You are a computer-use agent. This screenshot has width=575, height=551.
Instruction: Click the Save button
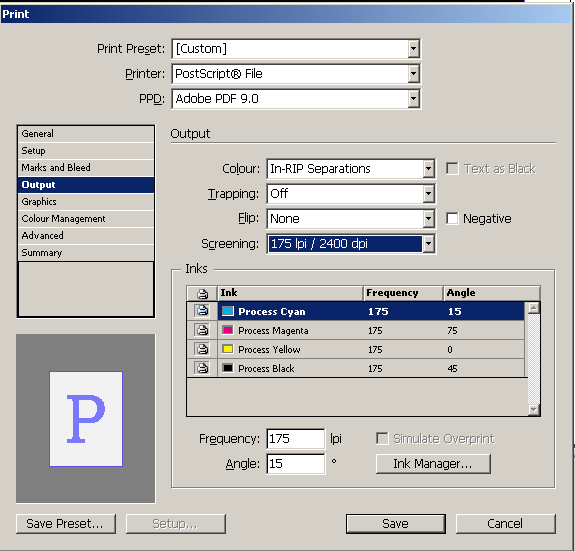tap(396, 524)
